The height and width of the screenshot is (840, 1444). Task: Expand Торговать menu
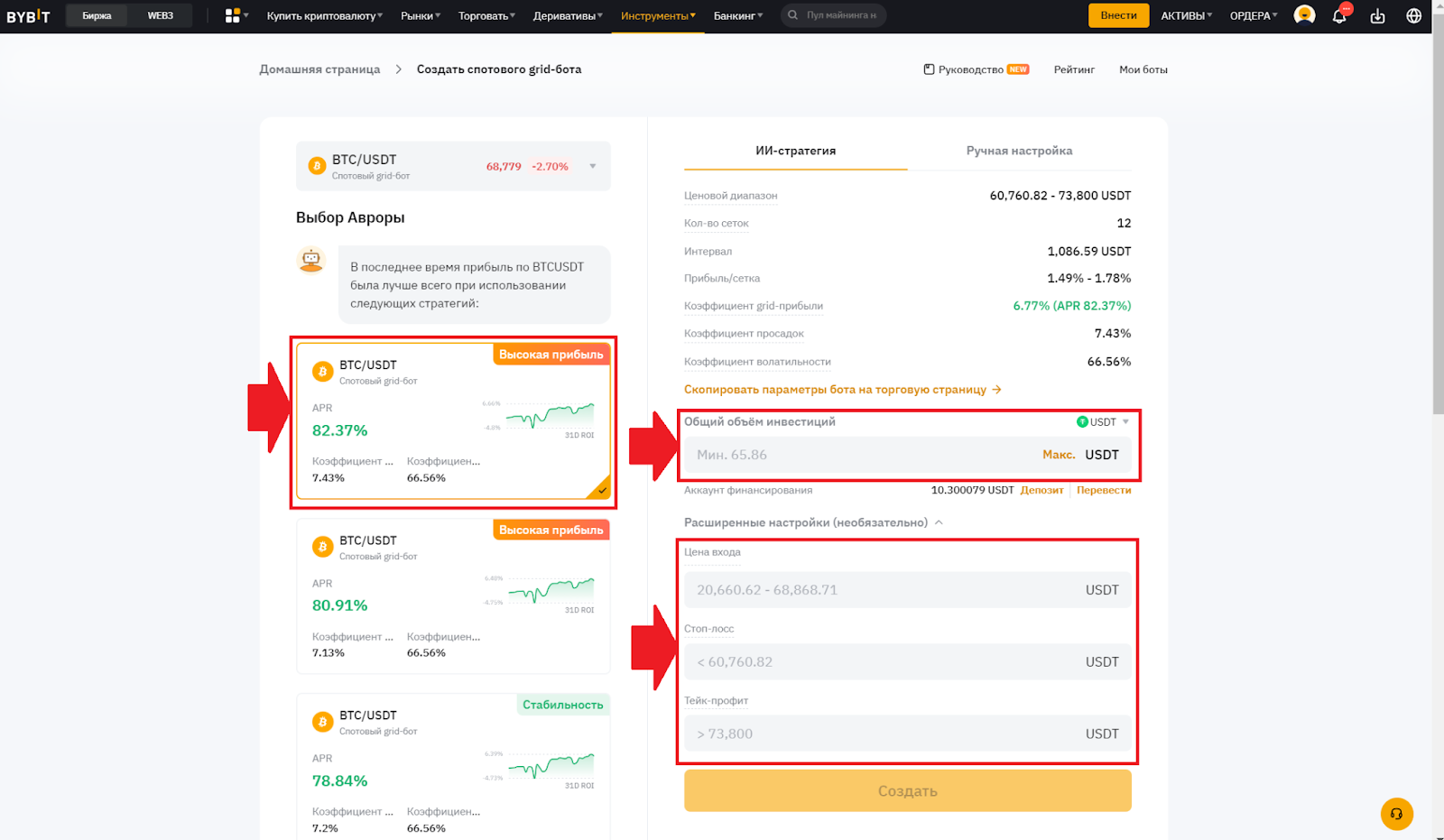[x=487, y=16]
